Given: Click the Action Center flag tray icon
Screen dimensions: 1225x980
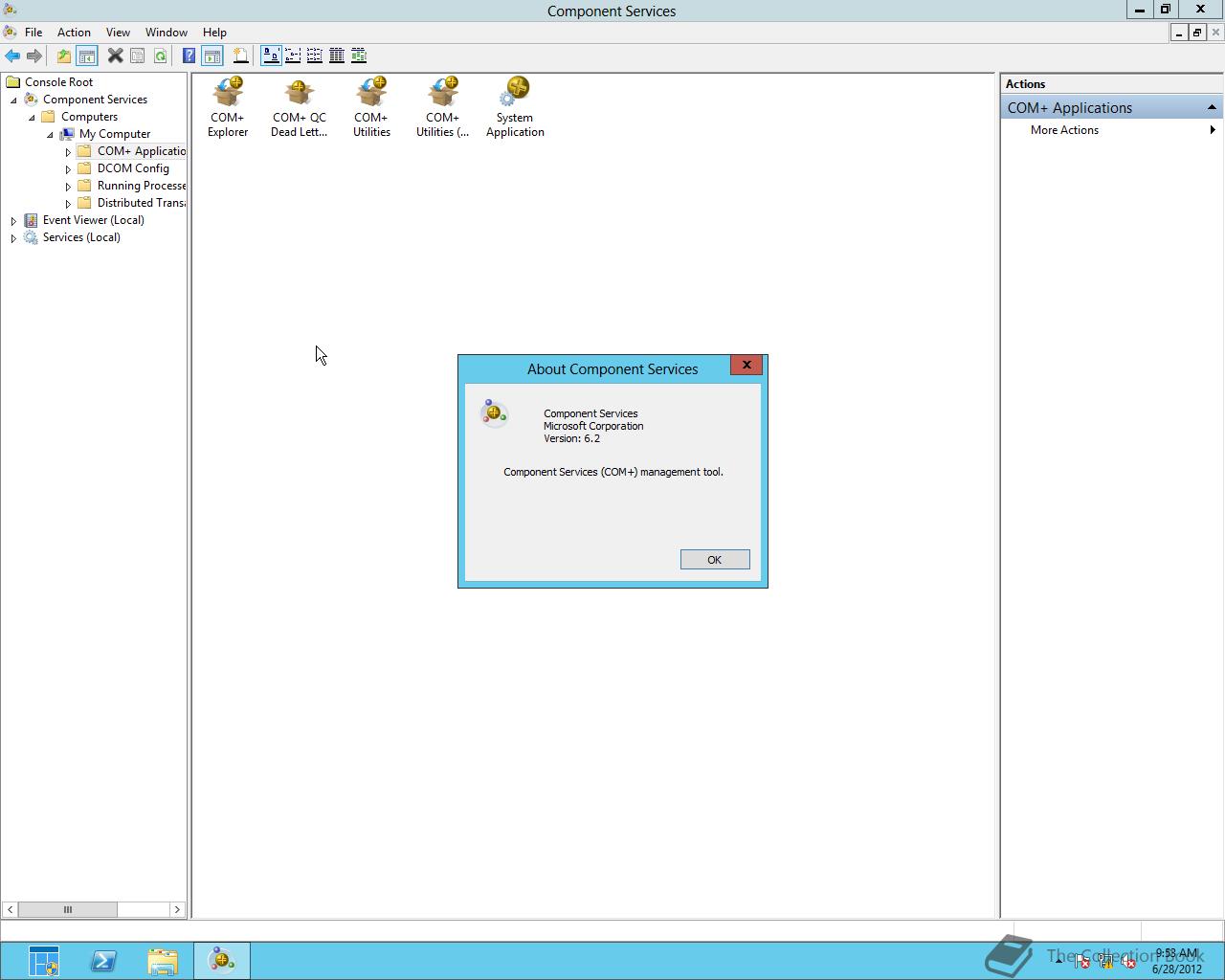Looking at the screenshot, I should pyautogui.click(x=1082, y=961).
